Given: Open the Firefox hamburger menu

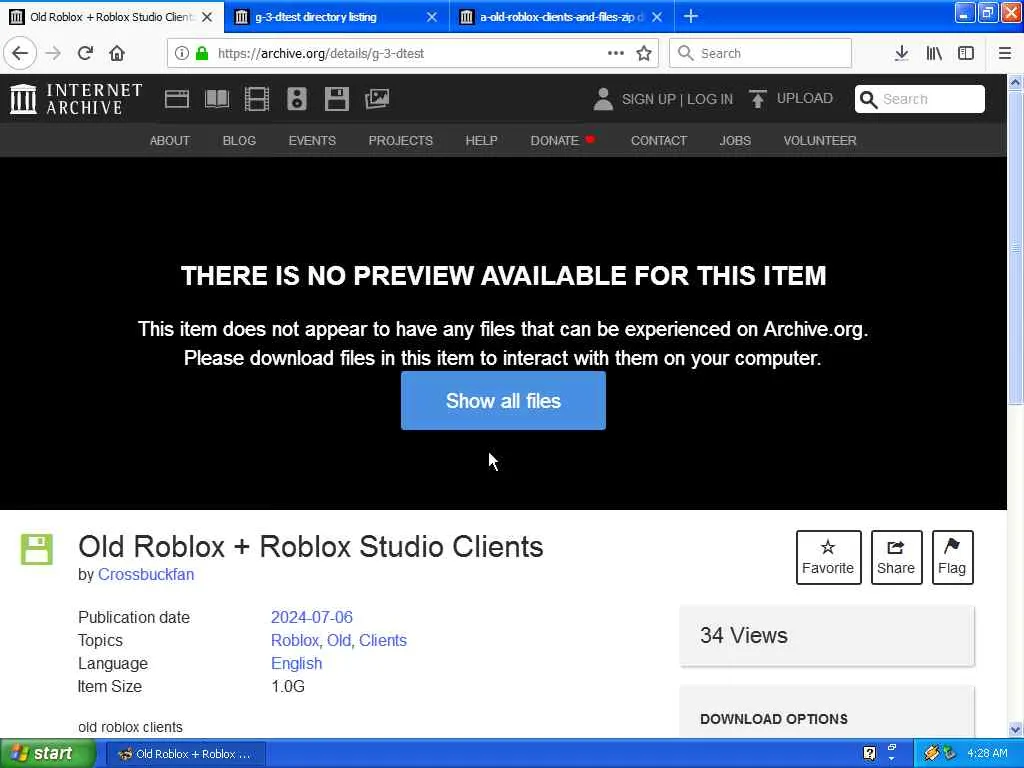Looking at the screenshot, I should 1004,53.
